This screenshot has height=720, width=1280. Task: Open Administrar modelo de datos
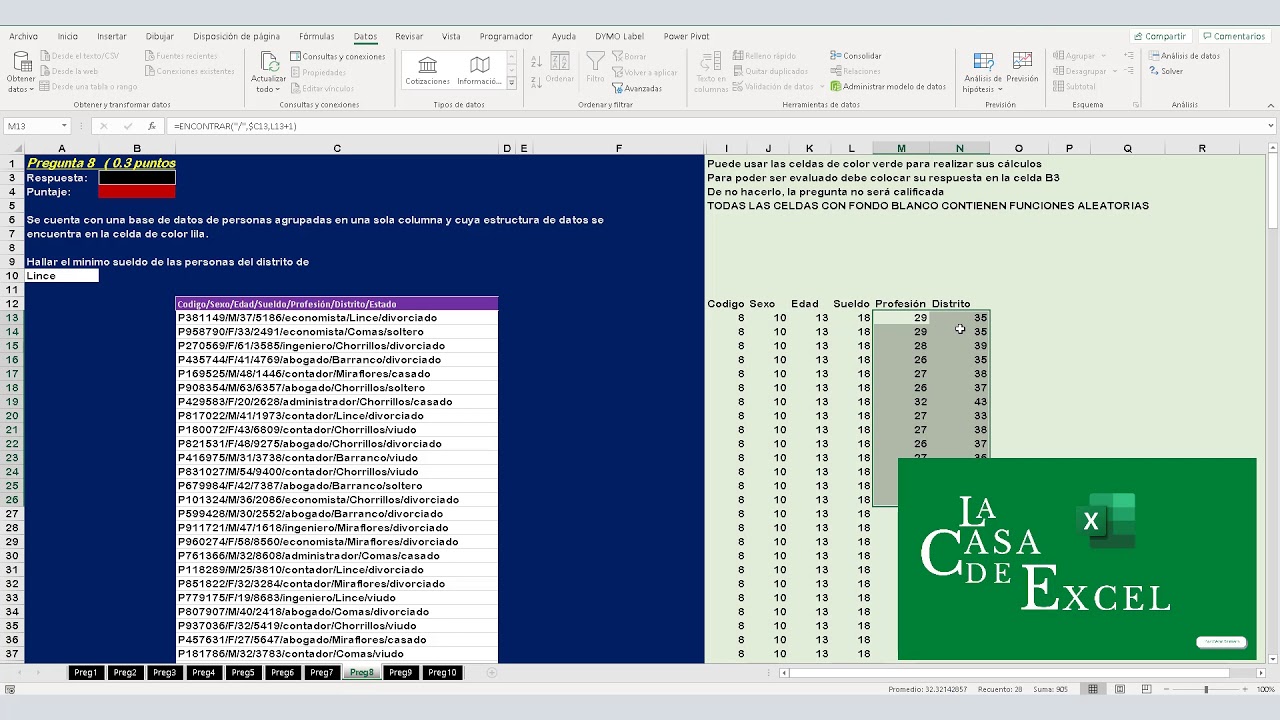pyautogui.click(x=888, y=86)
